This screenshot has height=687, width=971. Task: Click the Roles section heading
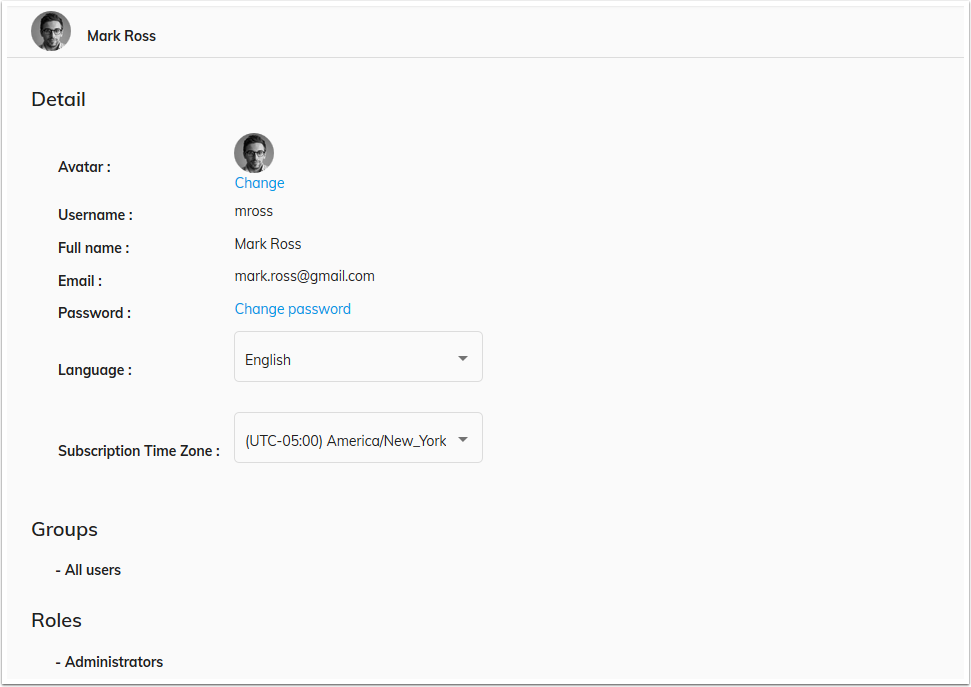click(x=56, y=620)
